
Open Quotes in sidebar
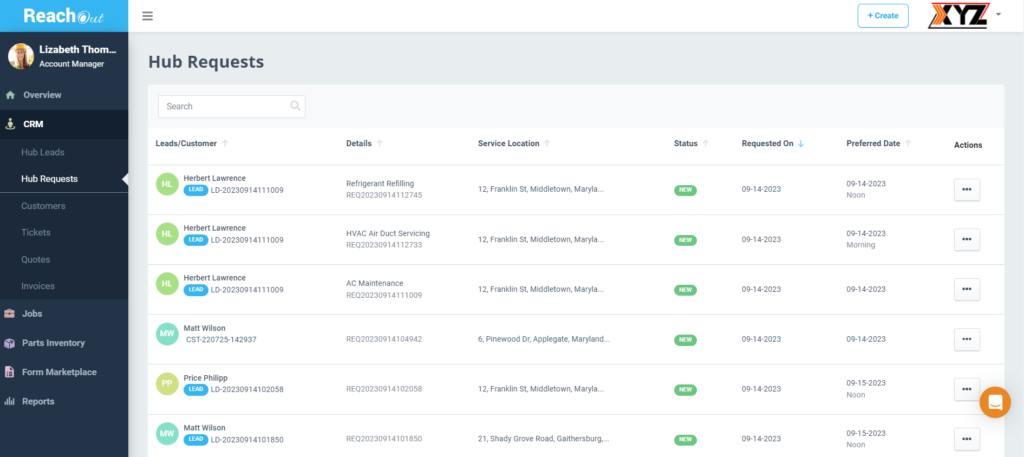click(35, 259)
